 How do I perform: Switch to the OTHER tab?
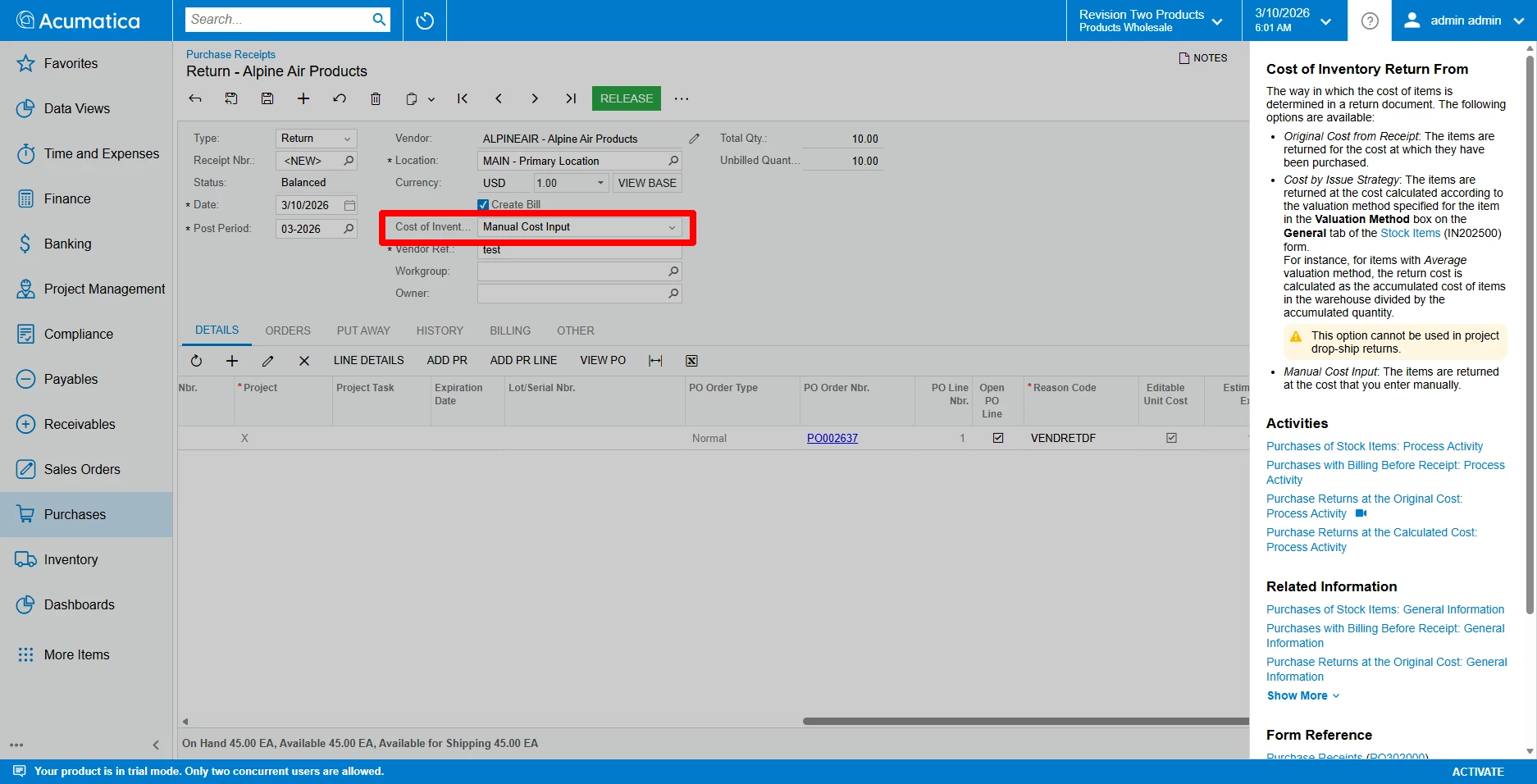pos(576,330)
